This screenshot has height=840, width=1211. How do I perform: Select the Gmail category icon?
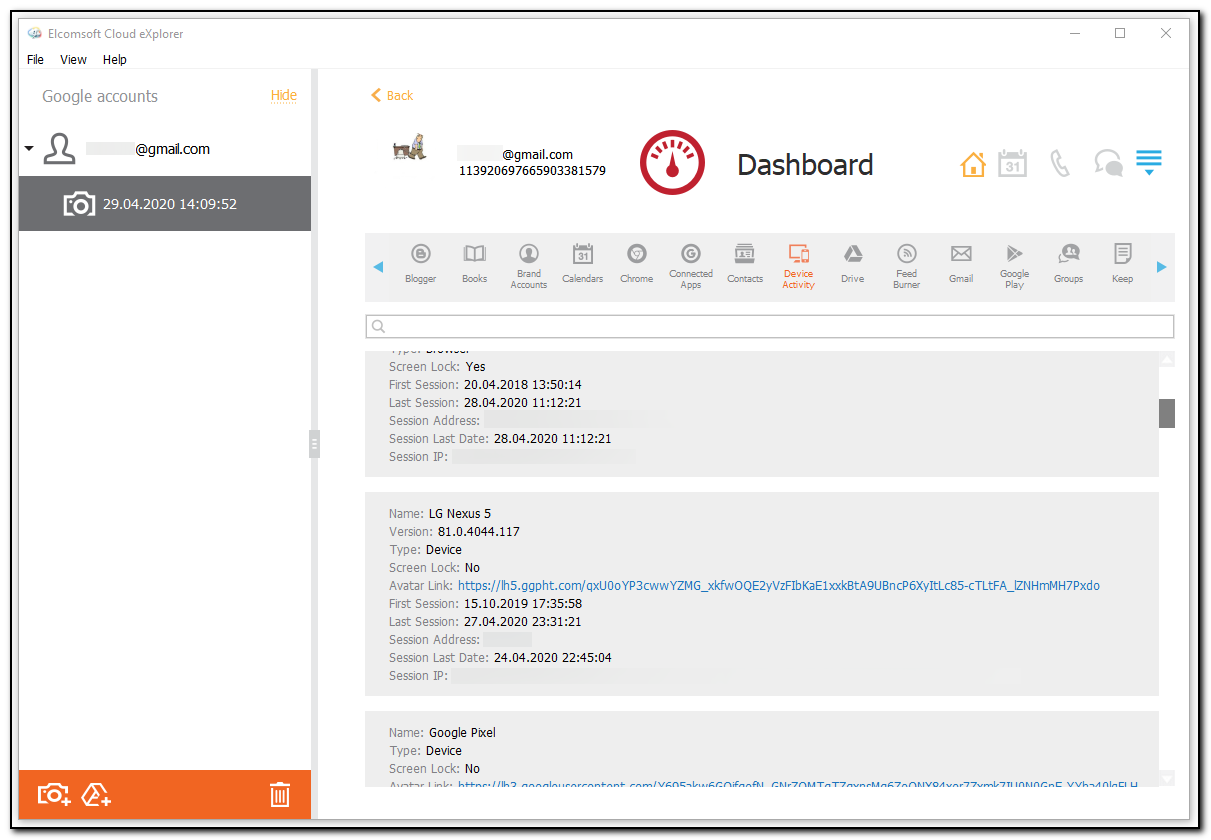[960, 263]
